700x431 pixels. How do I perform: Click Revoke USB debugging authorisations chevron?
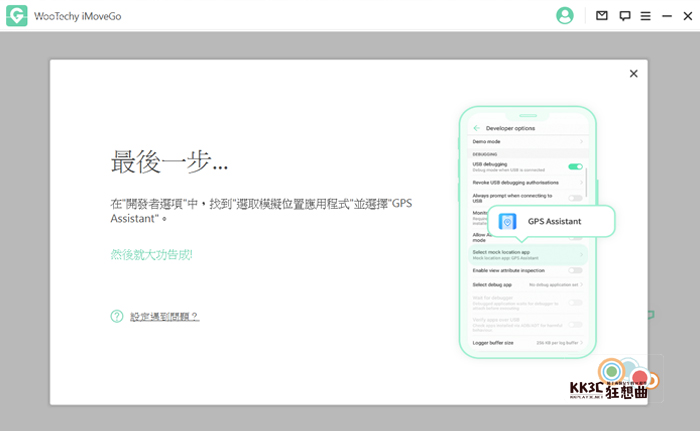click(x=581, y=182)
